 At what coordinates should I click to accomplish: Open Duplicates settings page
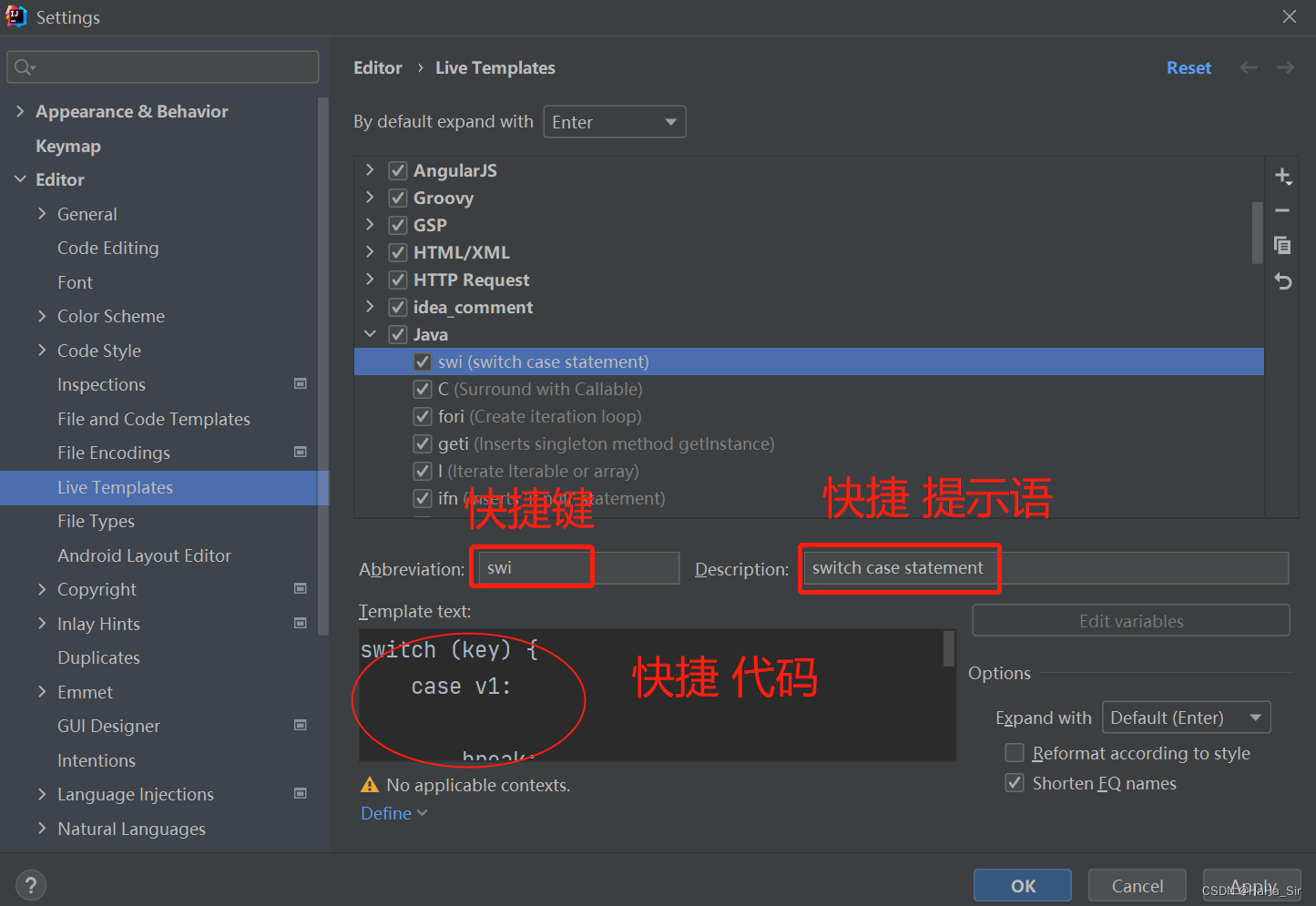click(x=98, y=657)
